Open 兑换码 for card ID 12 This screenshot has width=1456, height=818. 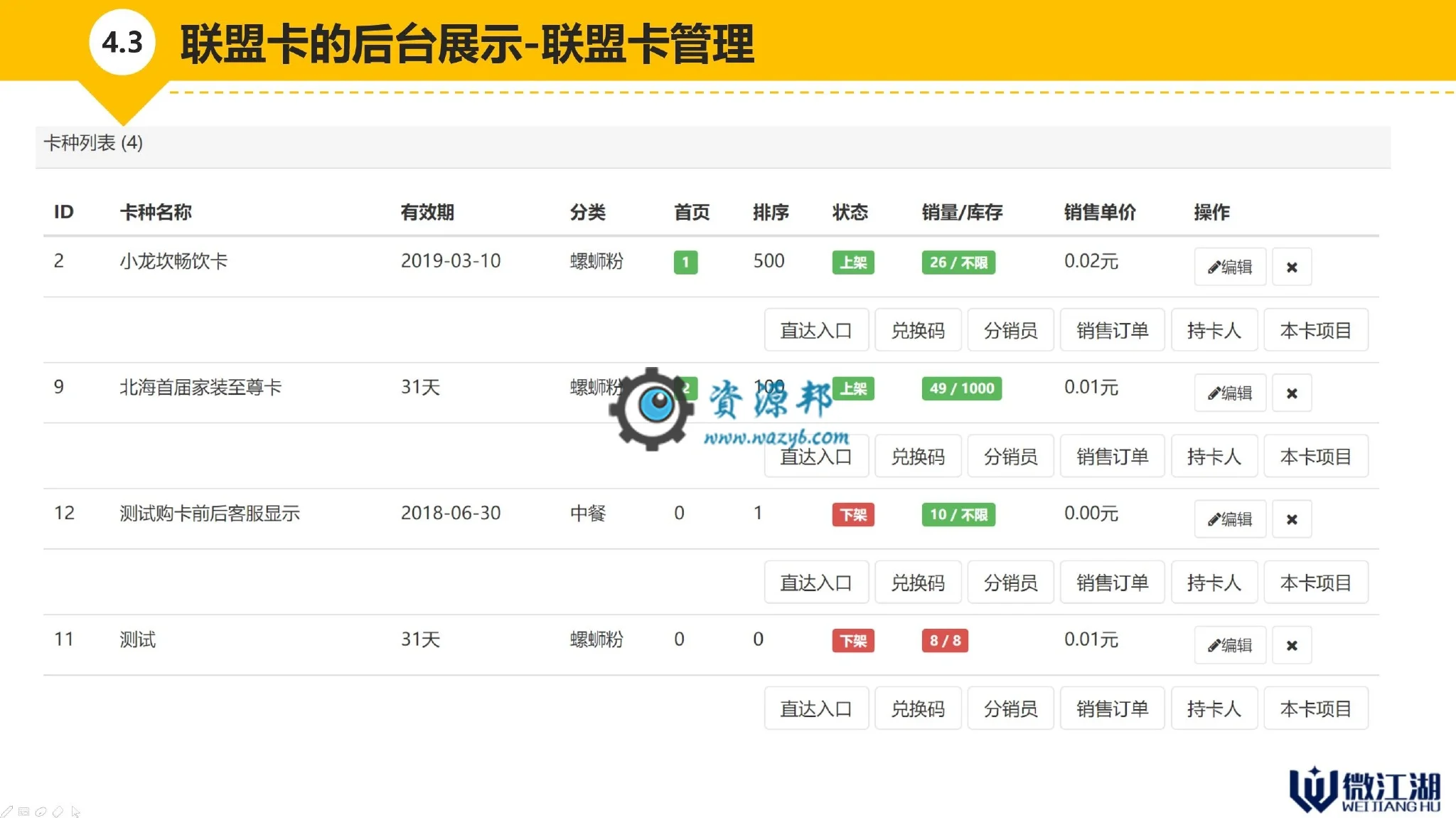pyautogui.click(x=918, y=583)
